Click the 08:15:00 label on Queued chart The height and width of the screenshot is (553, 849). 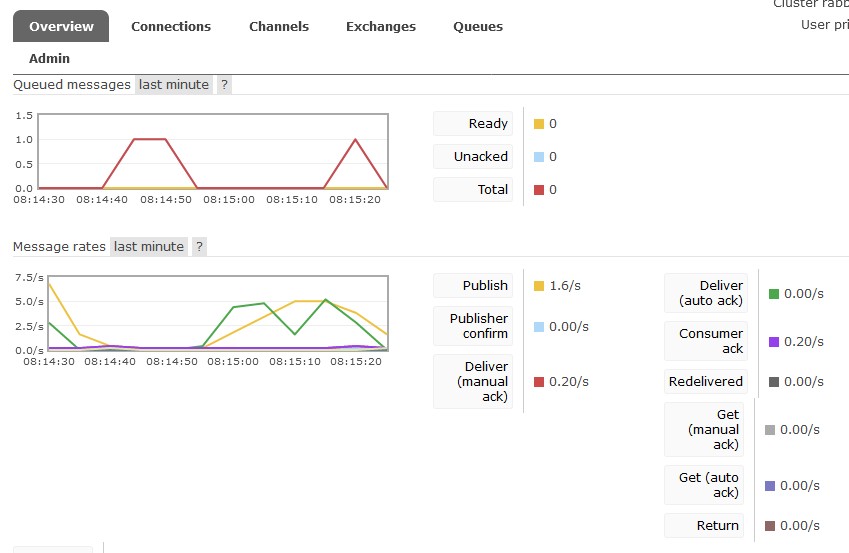pyautogui.click(x=229, y=199)
